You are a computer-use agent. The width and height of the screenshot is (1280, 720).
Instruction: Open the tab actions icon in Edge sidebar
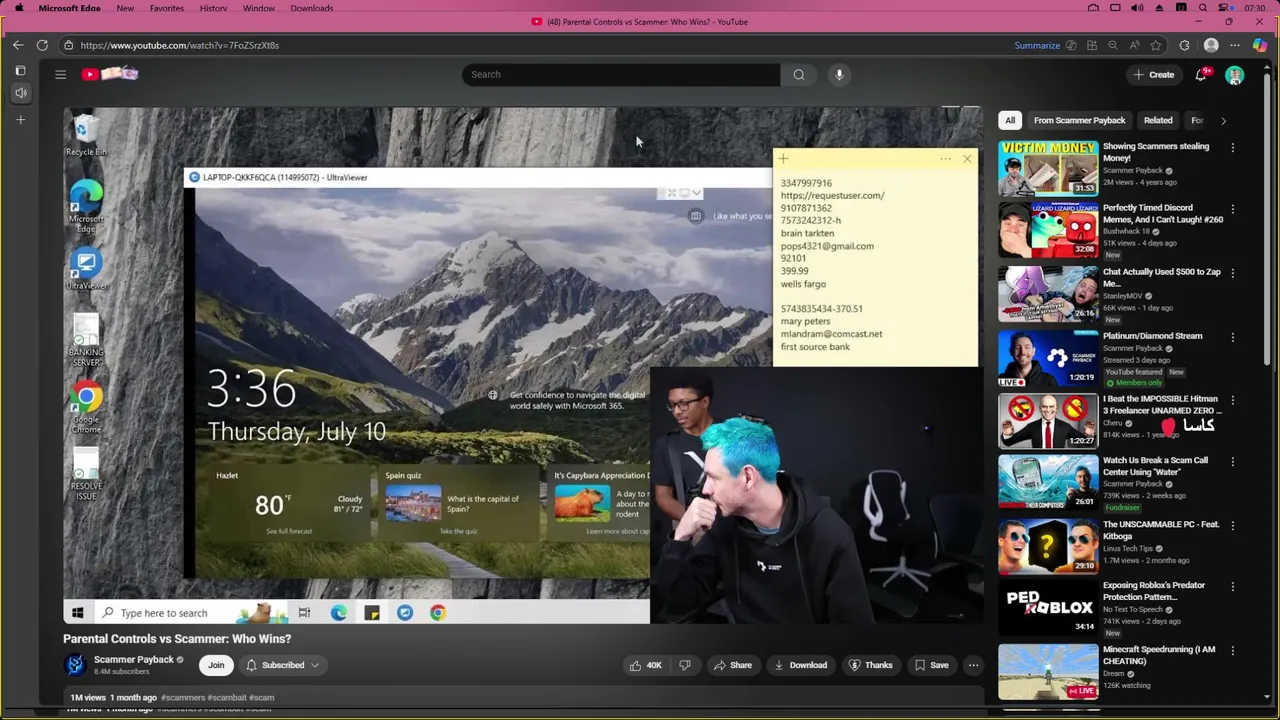(x=20, y=71)
